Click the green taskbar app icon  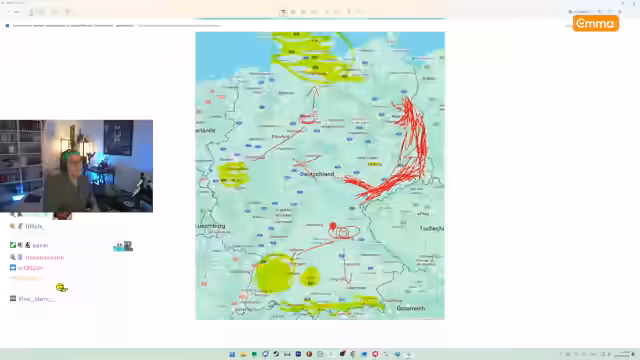click(254, 354)
